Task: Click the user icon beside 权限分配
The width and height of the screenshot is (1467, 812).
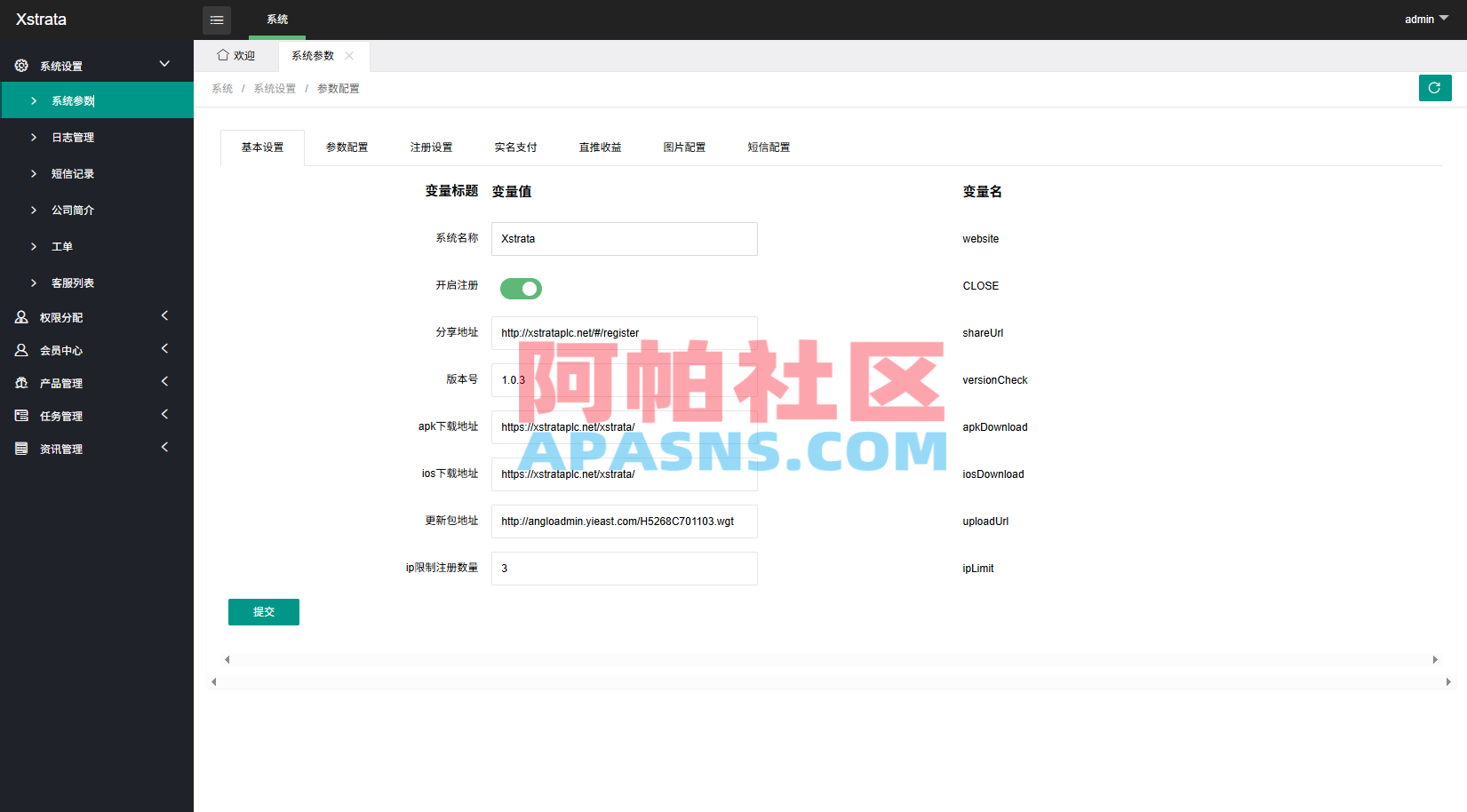Action: click(x=21, y=317)
